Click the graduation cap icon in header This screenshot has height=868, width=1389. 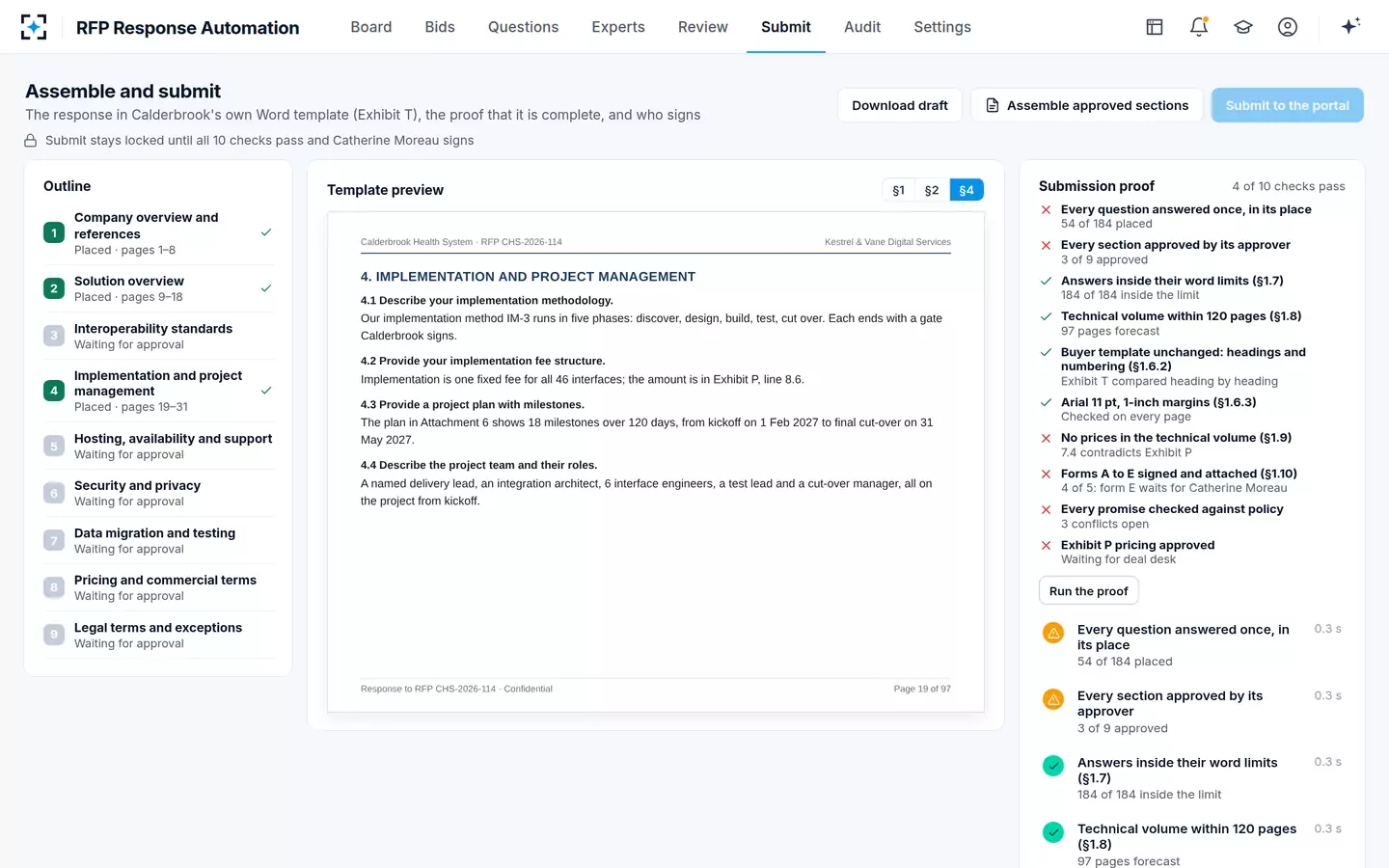pyautogui.click(x=1243, y=27)
